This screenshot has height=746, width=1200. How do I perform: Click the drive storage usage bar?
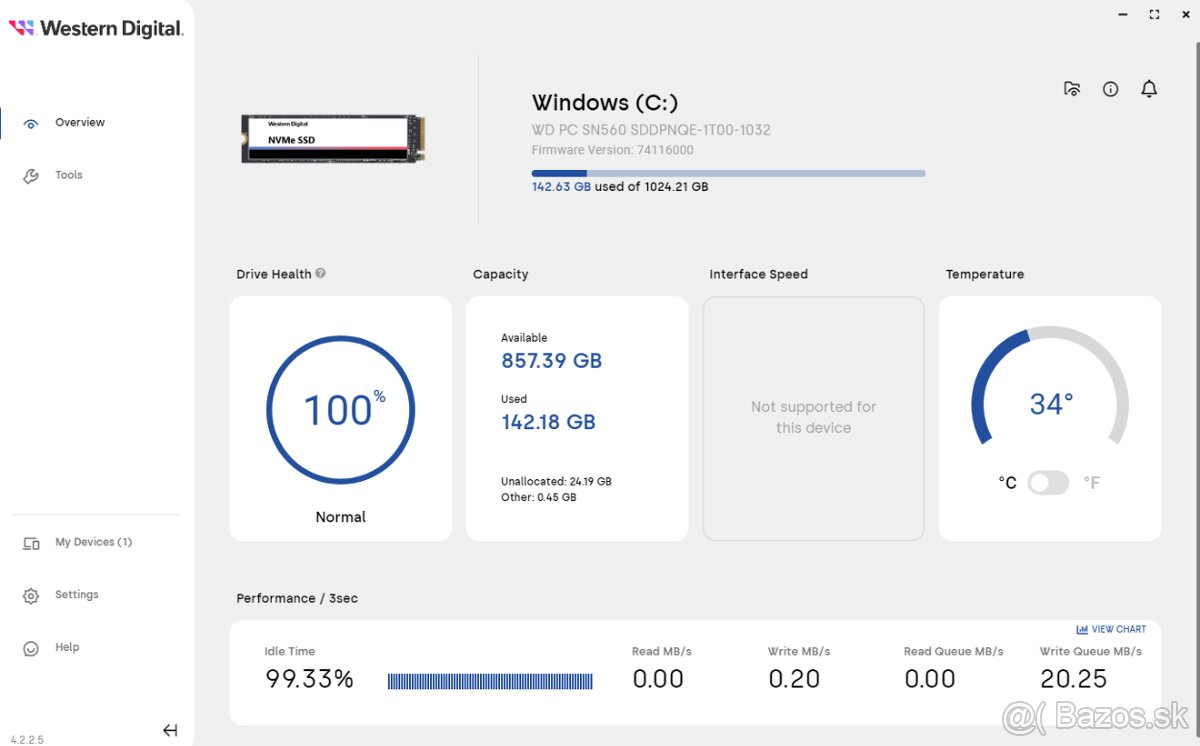(x=728, y=173)
